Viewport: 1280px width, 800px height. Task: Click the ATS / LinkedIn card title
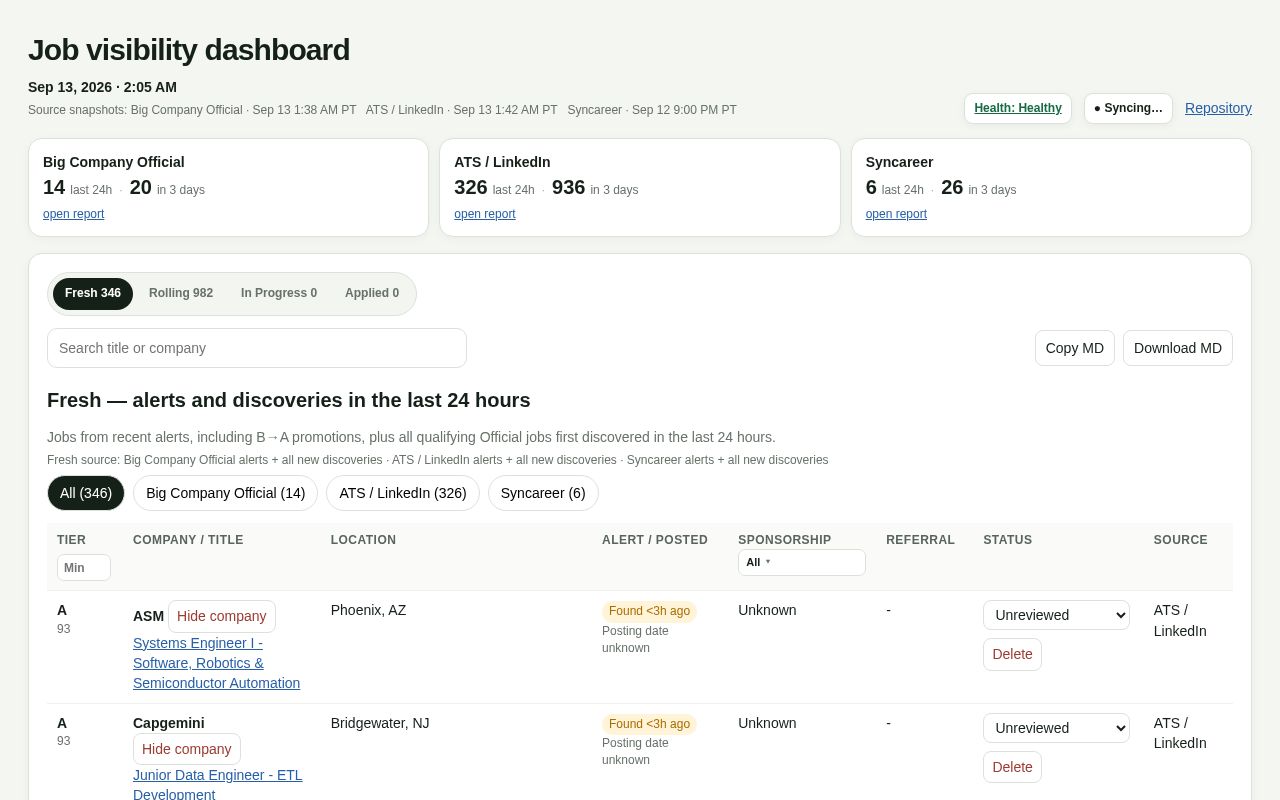[x=502, y=162]
